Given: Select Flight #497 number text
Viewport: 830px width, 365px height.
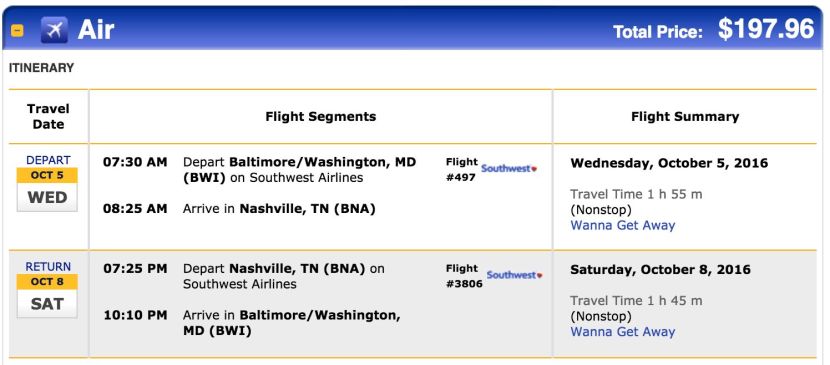Looking at the screenshot, I should [x=462, y=169].
